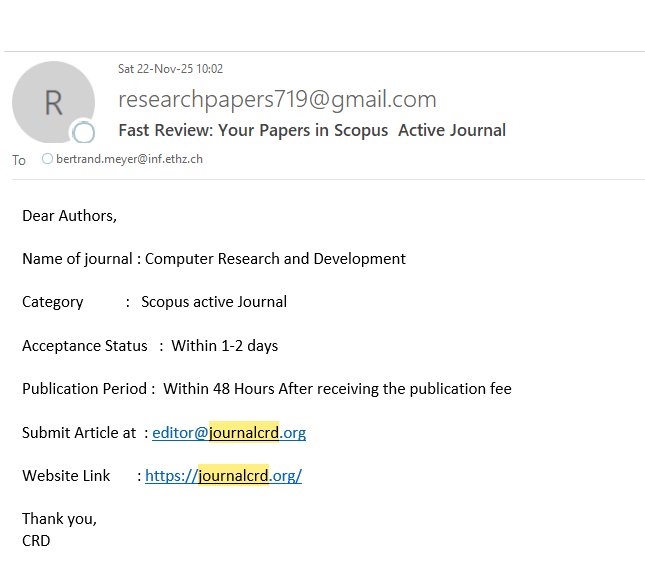
Task: Open the https://journalcrd.org/ website link
Action: [223, 476]
